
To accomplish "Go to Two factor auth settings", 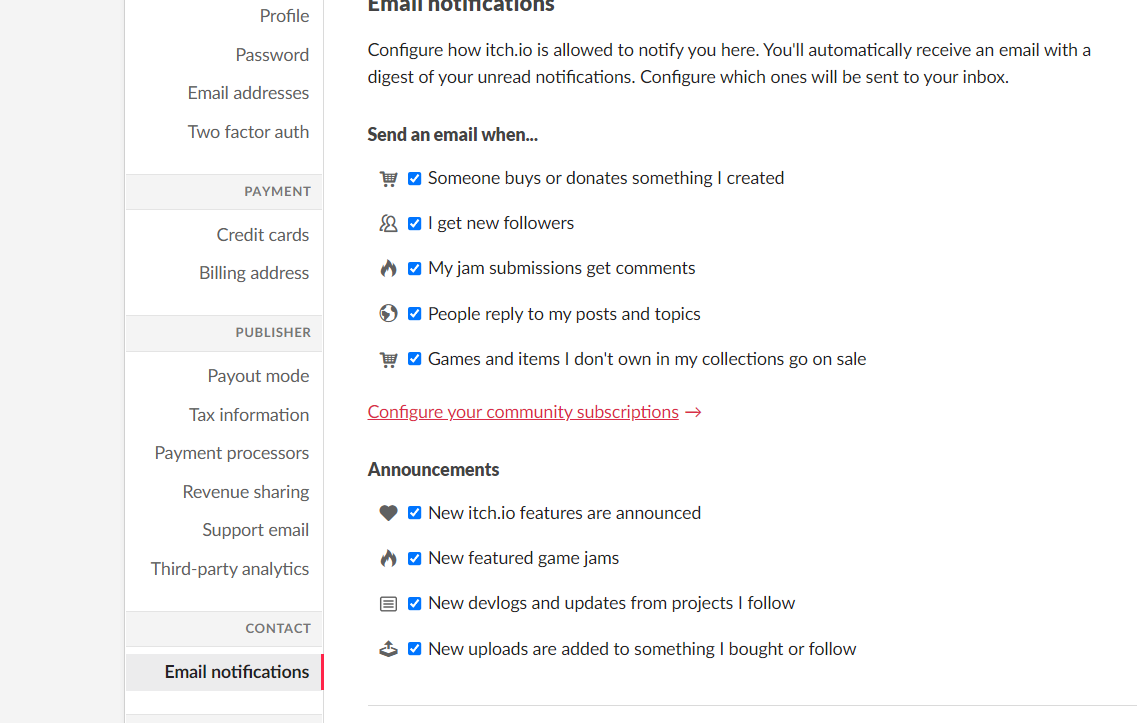I will point(248,132).
